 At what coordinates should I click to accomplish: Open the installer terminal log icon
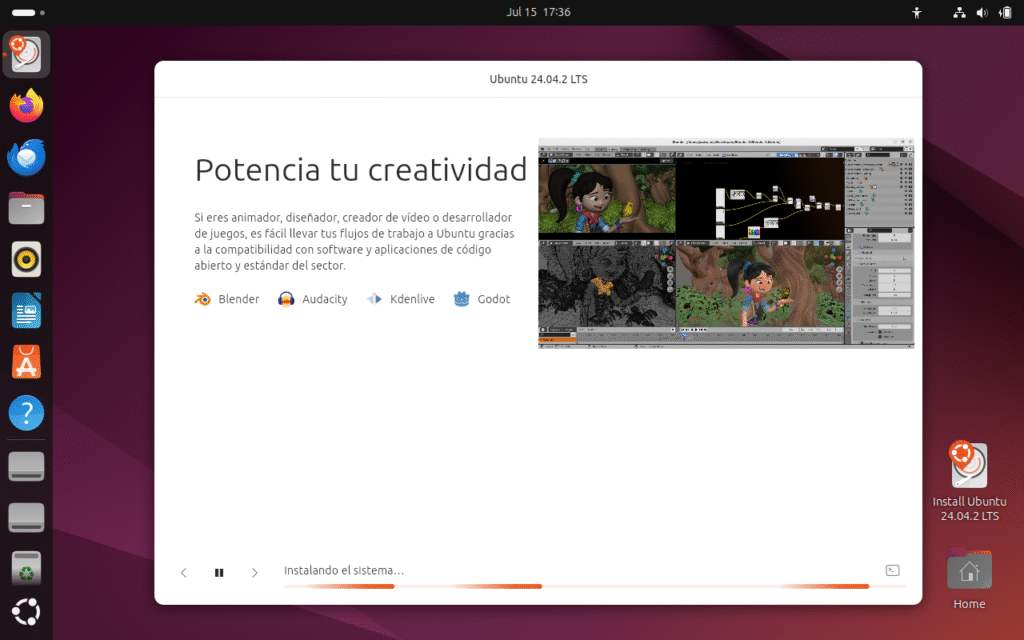(892, 570)
